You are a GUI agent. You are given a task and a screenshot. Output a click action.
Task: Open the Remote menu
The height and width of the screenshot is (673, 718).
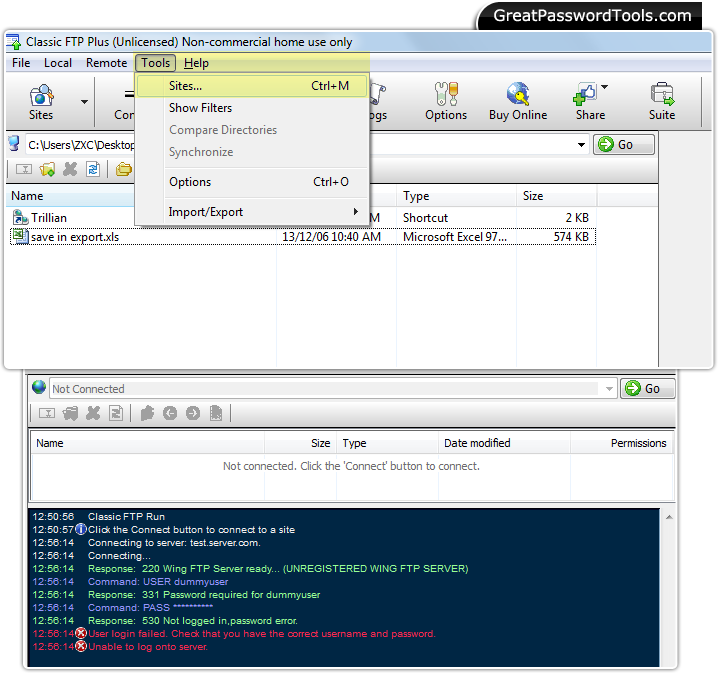106,63
